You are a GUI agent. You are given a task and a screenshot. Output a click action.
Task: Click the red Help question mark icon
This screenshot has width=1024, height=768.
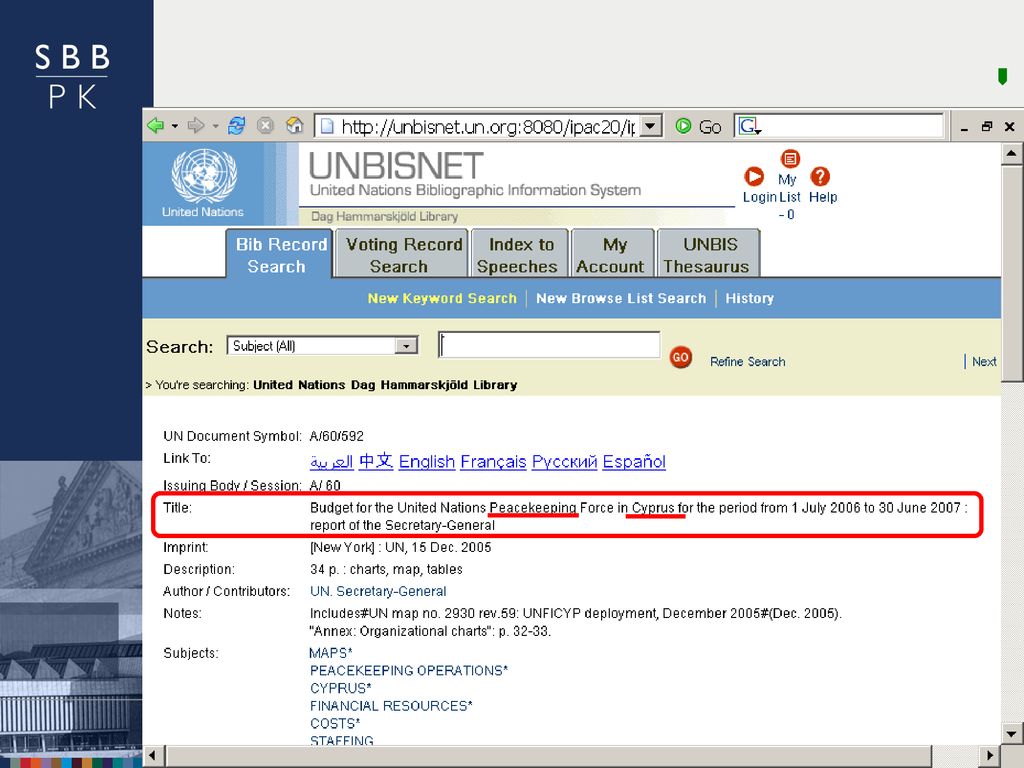(x=820, y=176)
